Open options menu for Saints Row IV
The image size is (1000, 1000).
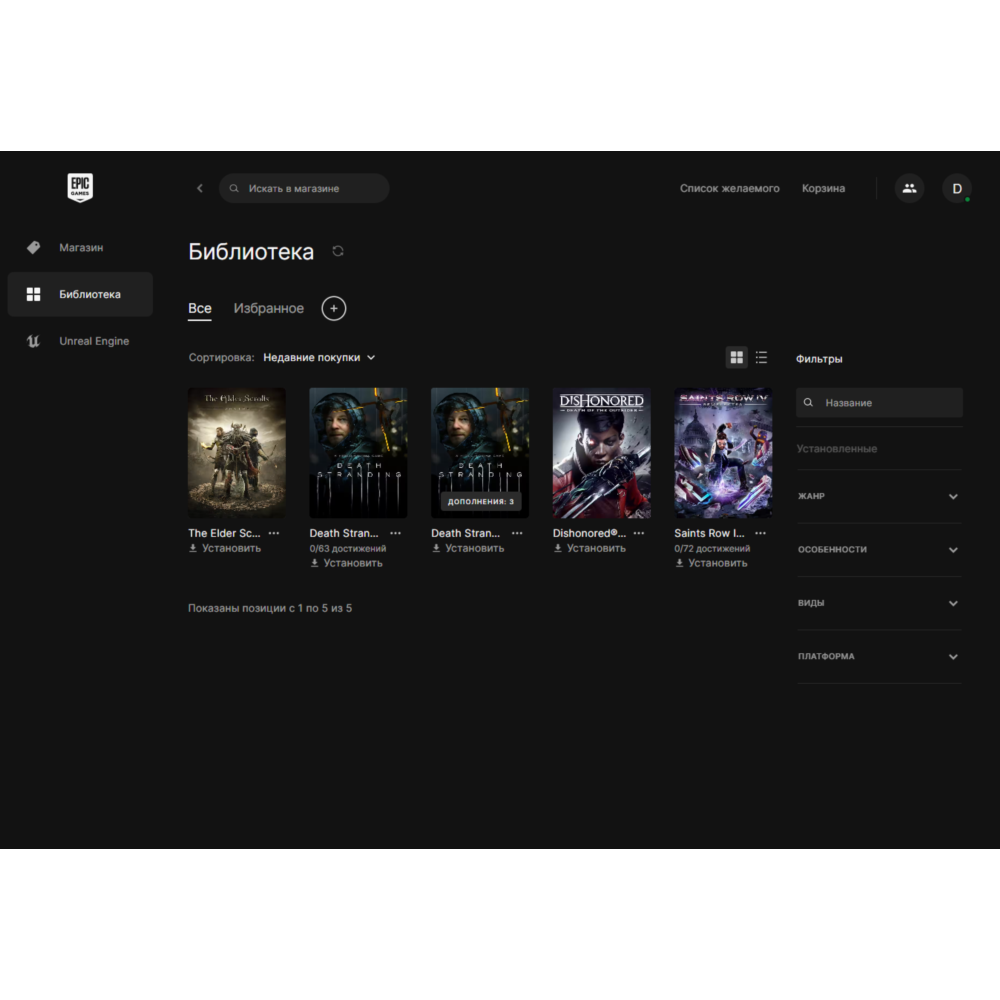click(x=760, y=533)
